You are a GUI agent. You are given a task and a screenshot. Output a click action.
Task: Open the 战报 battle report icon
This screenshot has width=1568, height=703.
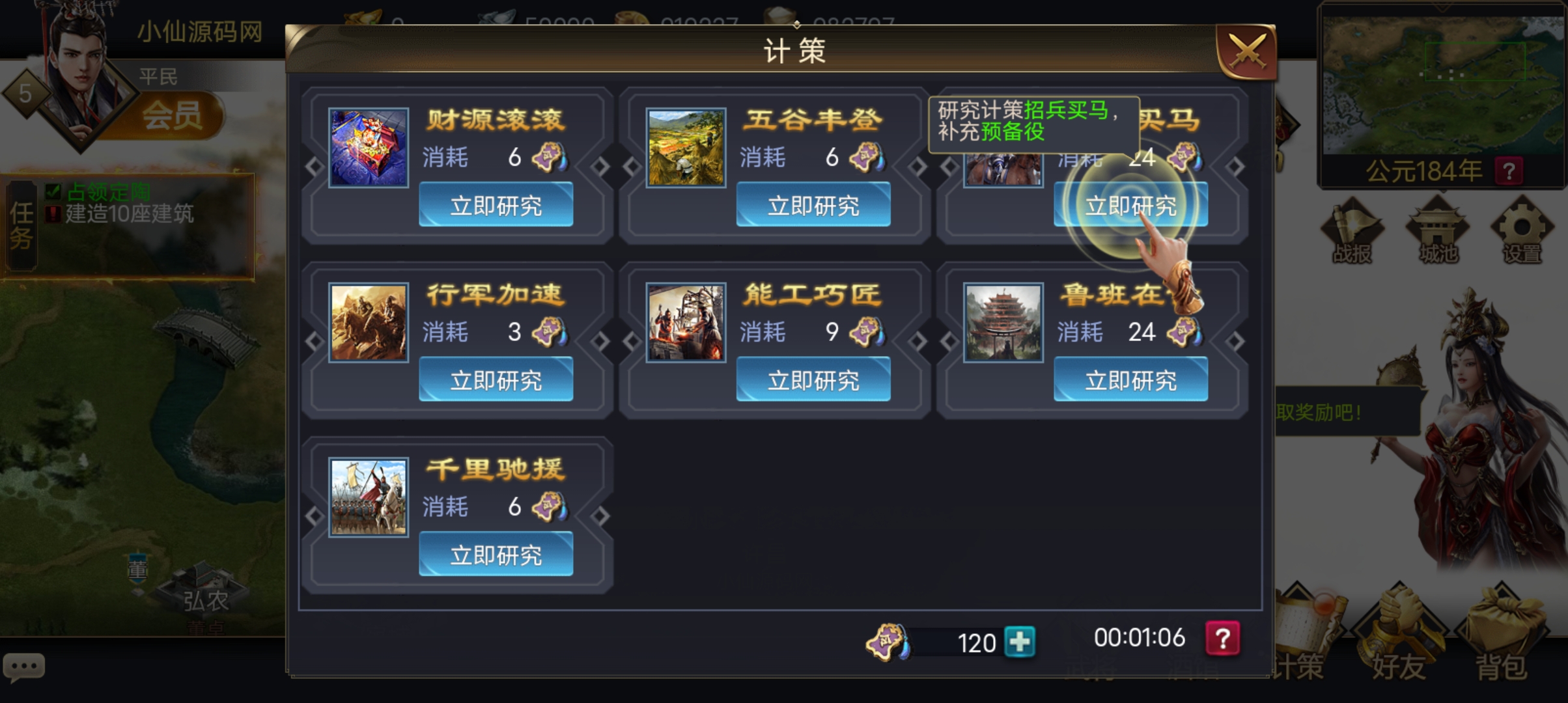(x=1352, y=232)
